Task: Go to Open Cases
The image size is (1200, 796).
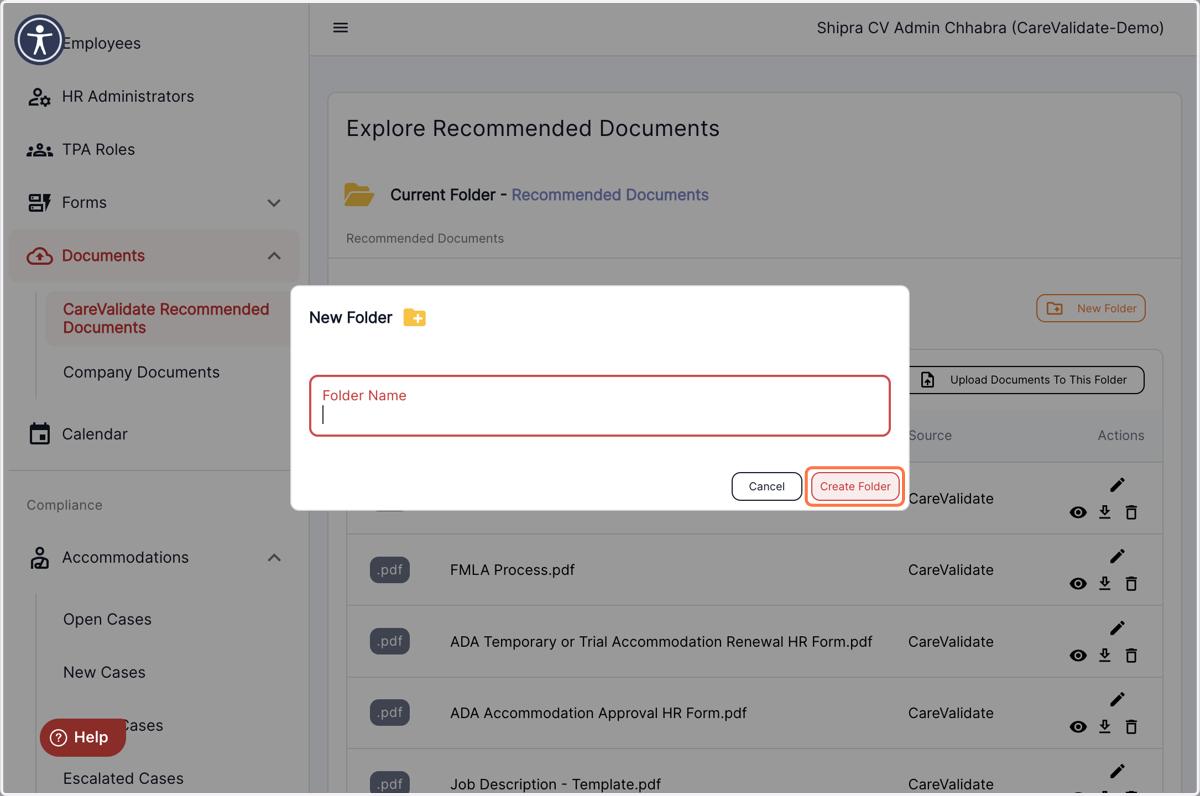Action: pos(107,619)
